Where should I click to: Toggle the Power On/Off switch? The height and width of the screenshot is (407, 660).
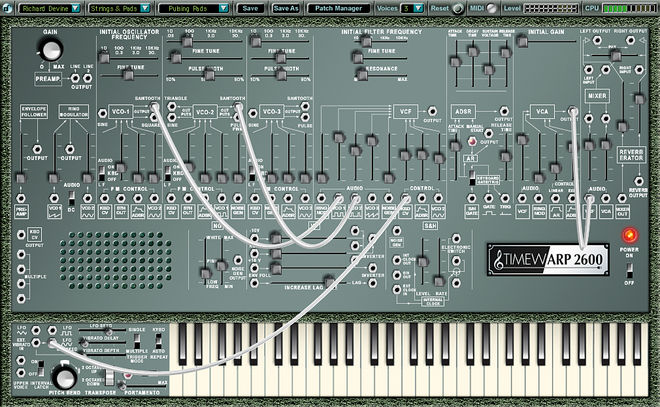629,269
